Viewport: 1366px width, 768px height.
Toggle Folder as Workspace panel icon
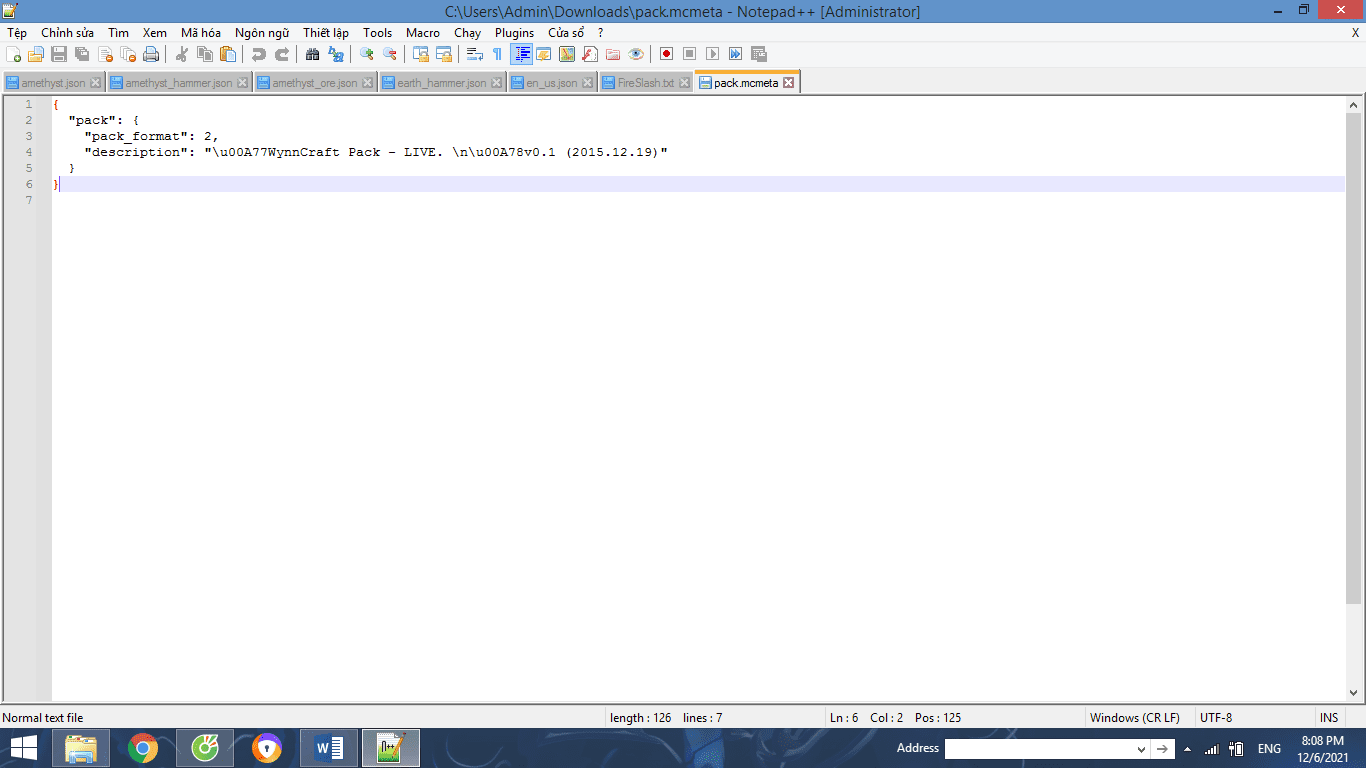pos(613,54)
